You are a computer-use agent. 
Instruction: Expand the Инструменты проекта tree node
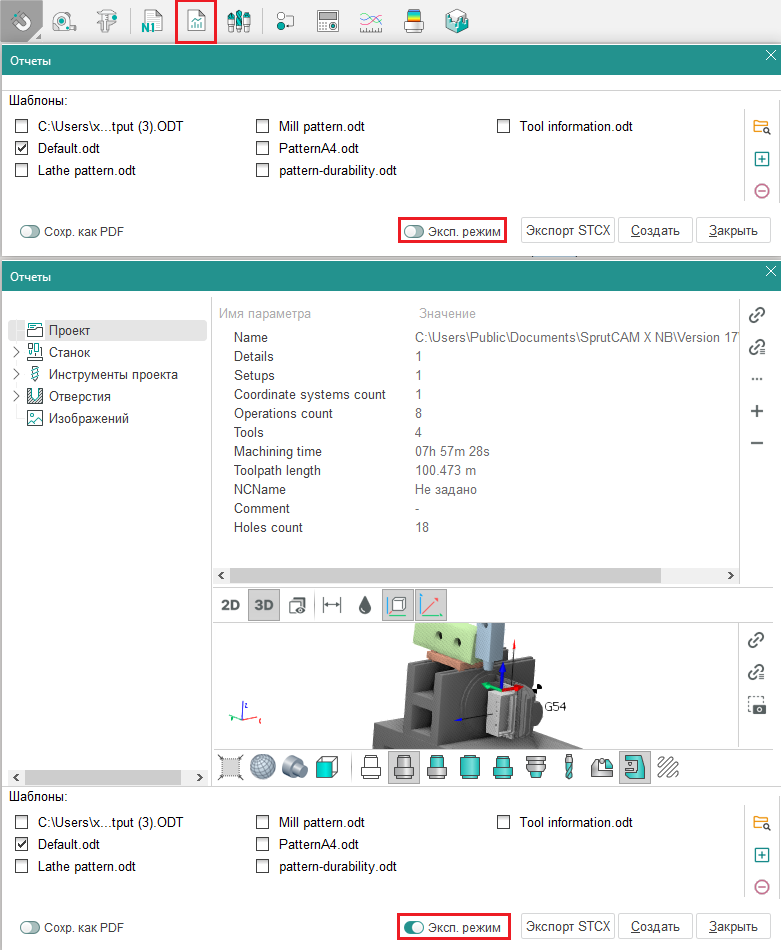tap(16, 375)
